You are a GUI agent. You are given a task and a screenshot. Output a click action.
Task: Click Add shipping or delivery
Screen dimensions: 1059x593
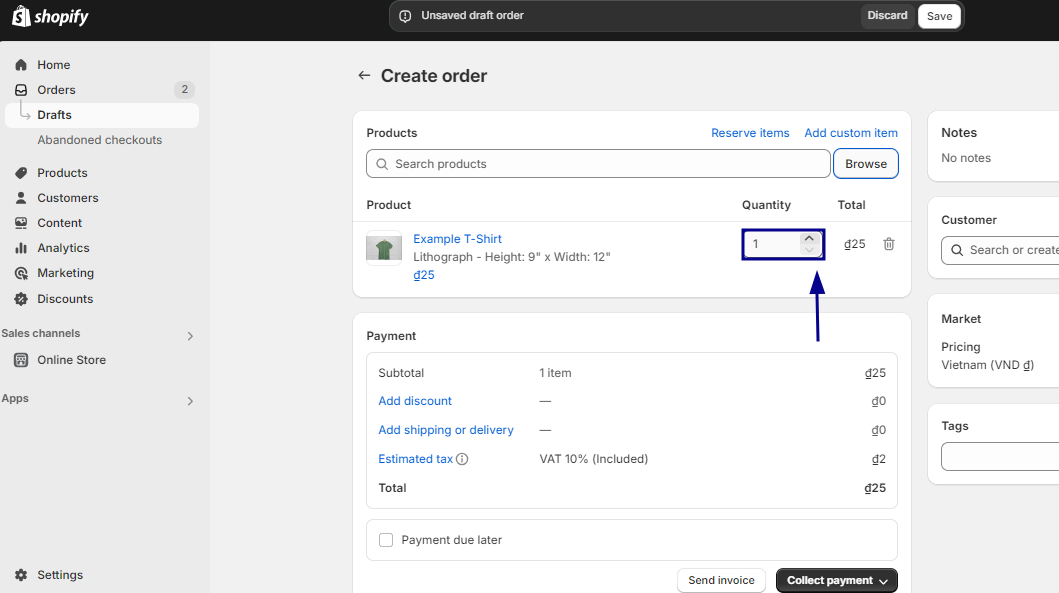[446, 430]
